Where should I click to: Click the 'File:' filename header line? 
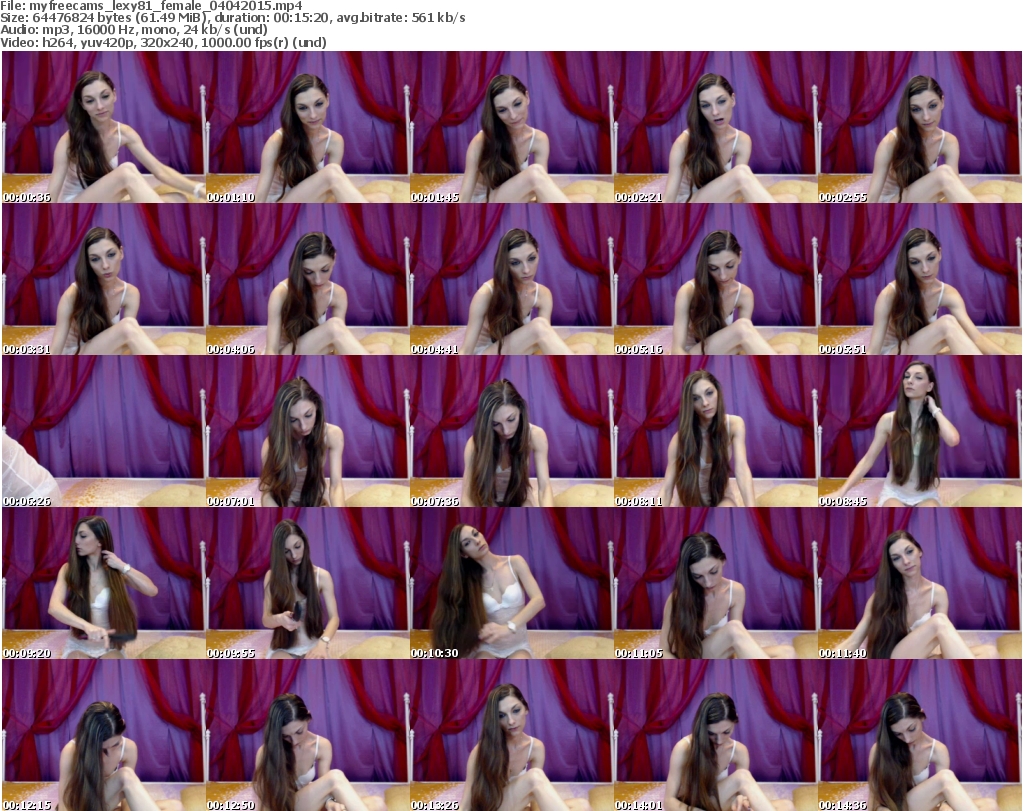[152, 6]
